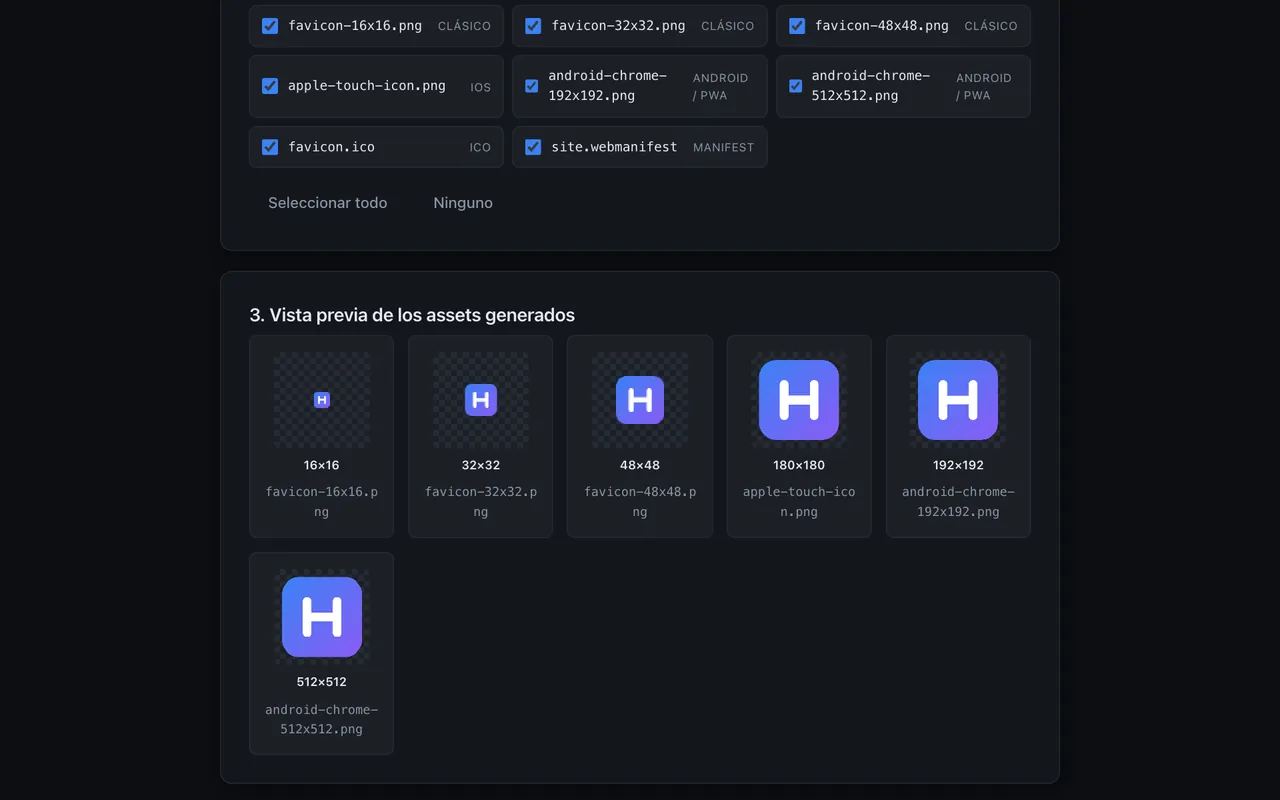Click CLÁSICO tag beside favicon-48x48.png
This screenshot has width=1280, height=800.
(x=991, y=26)
